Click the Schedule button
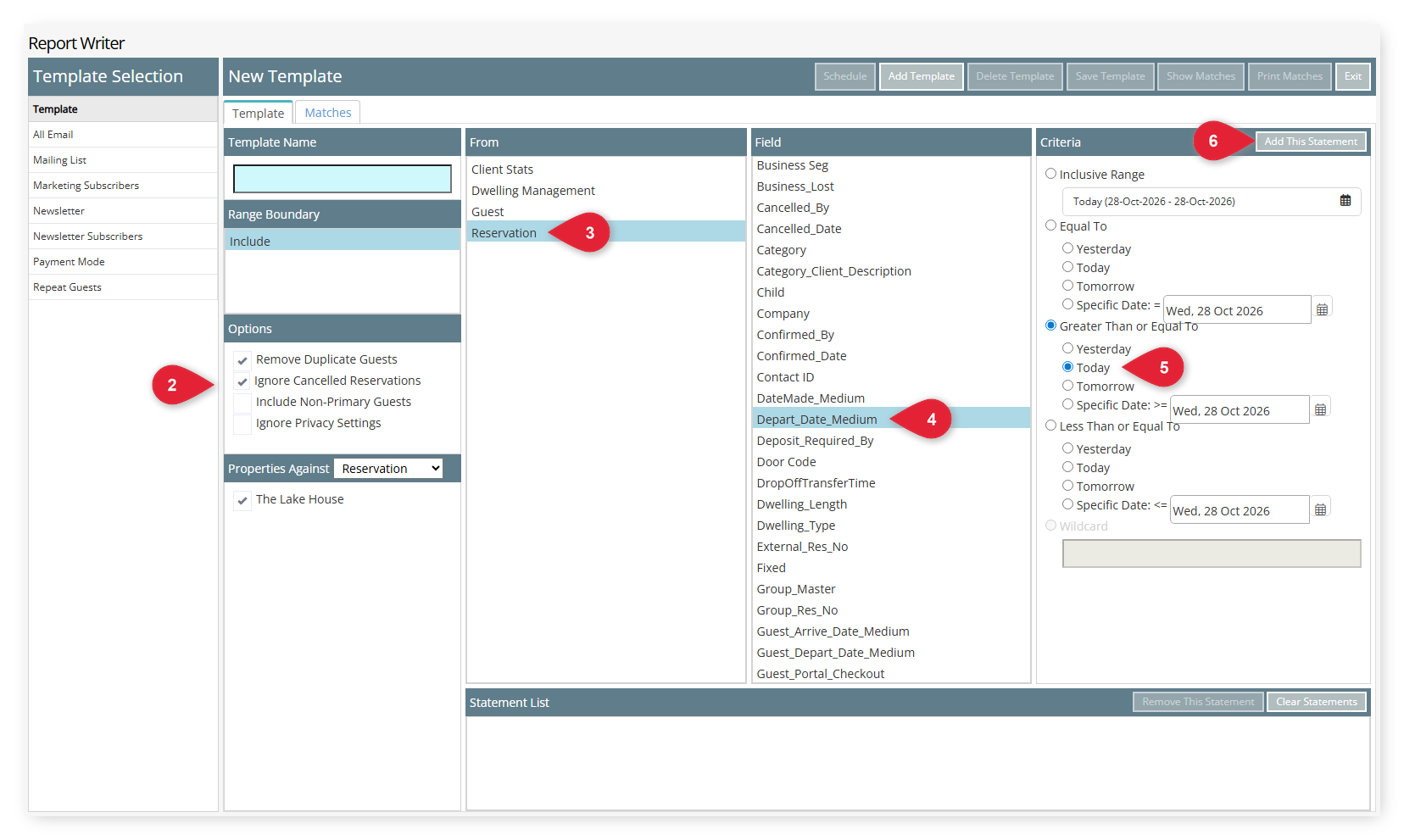Screen dimensions: 1404x840 click(845, 76)
